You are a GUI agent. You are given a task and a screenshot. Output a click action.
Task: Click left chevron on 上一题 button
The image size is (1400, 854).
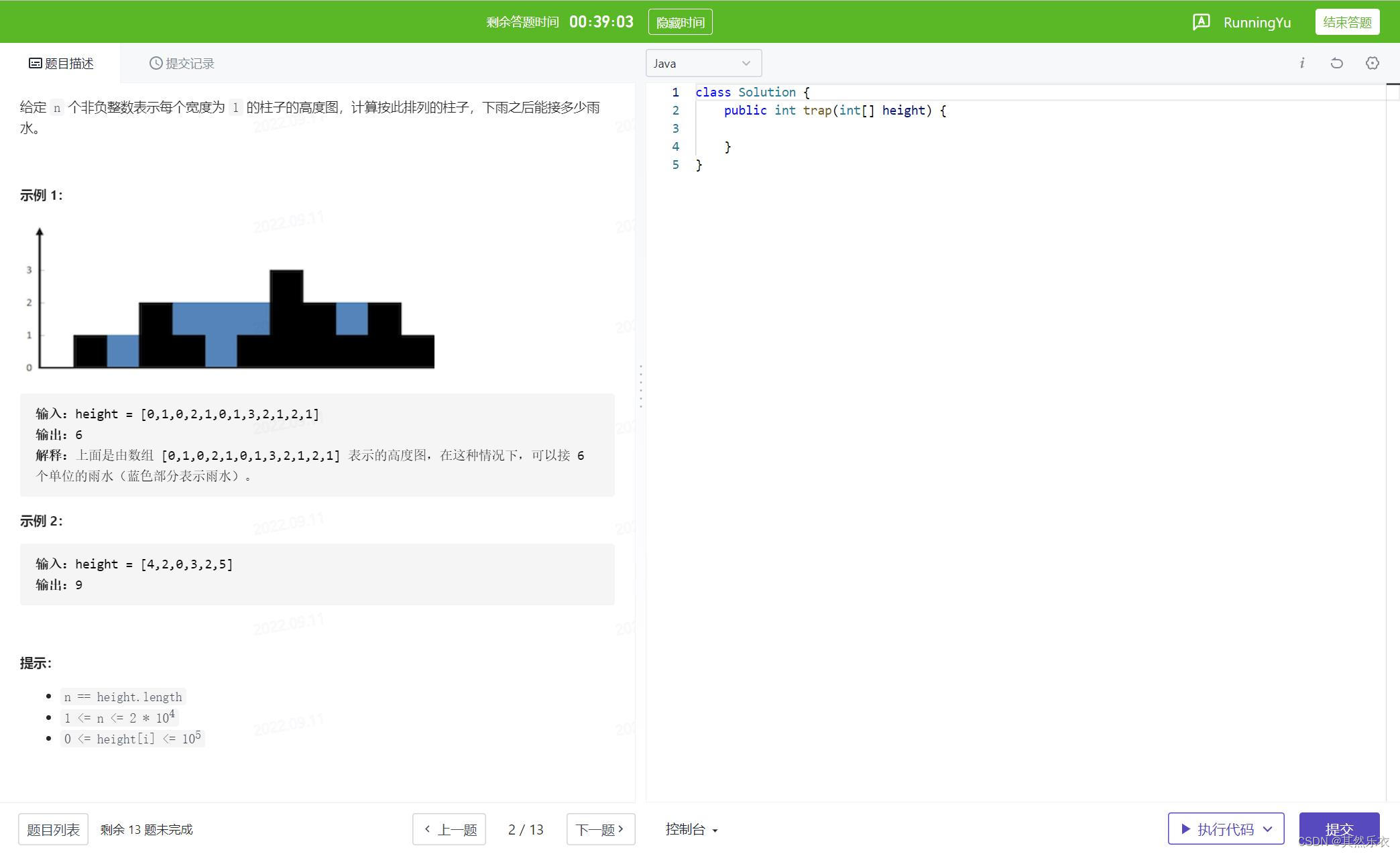point(428,829)
